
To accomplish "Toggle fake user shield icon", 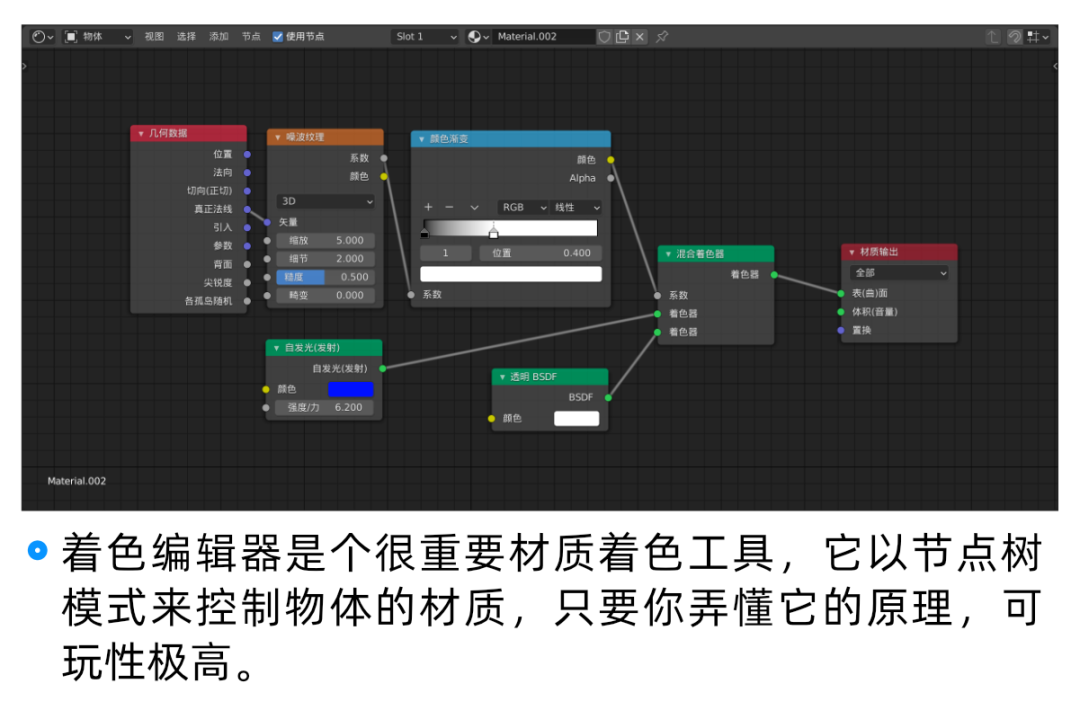I will (x=604, y=37).
